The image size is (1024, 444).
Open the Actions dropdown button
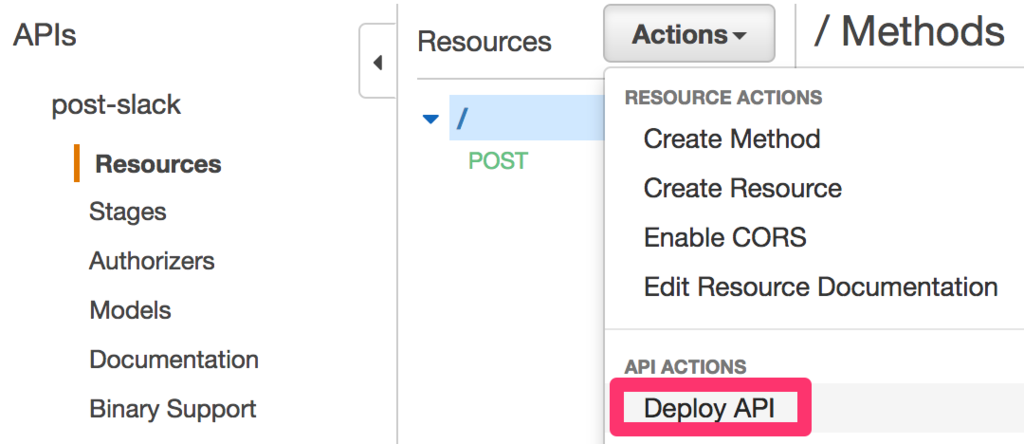(689, 34)
